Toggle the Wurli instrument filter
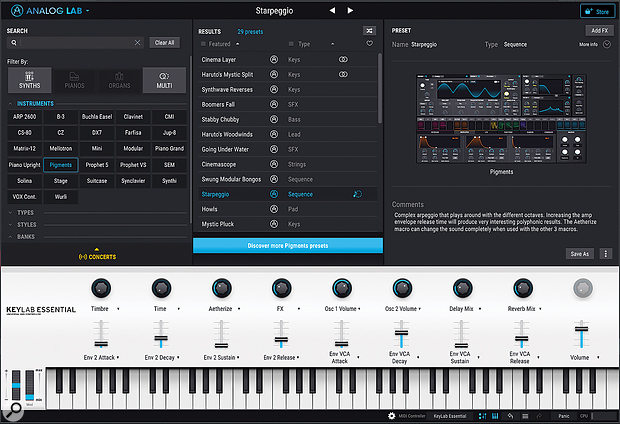 pyautogui.click(x=60, y=197)
